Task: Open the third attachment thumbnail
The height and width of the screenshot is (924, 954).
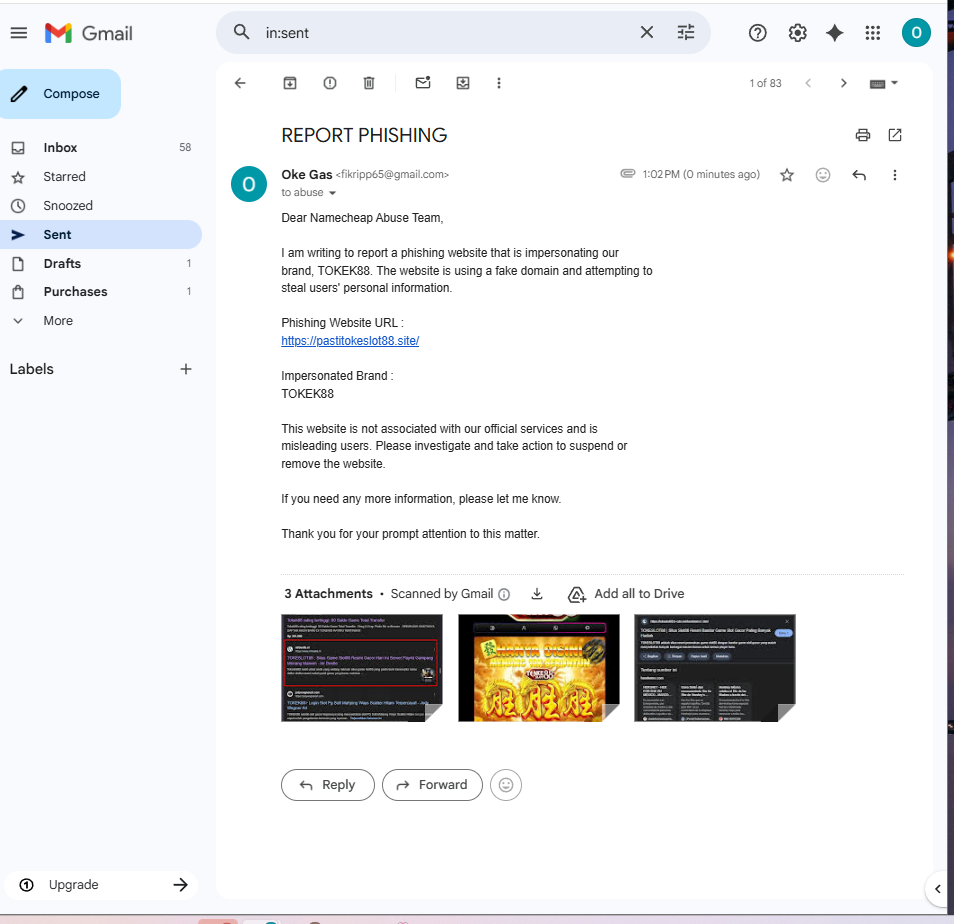Action: pos(714,668)
